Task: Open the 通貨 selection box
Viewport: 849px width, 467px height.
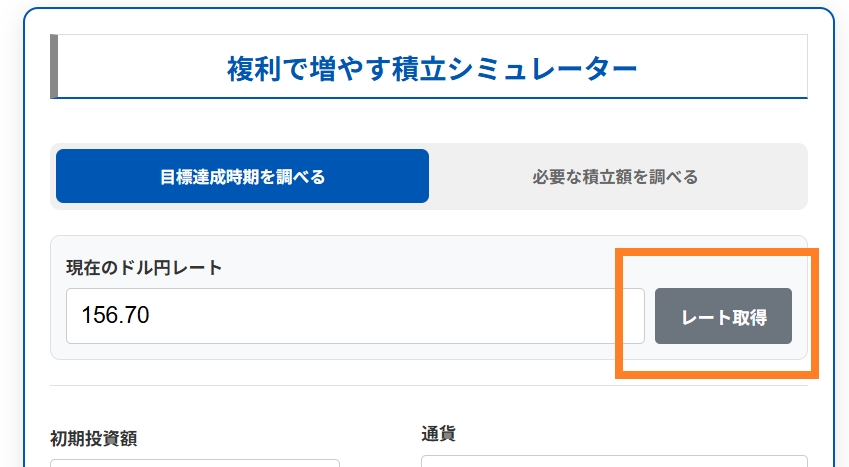Action: (613, 462)
